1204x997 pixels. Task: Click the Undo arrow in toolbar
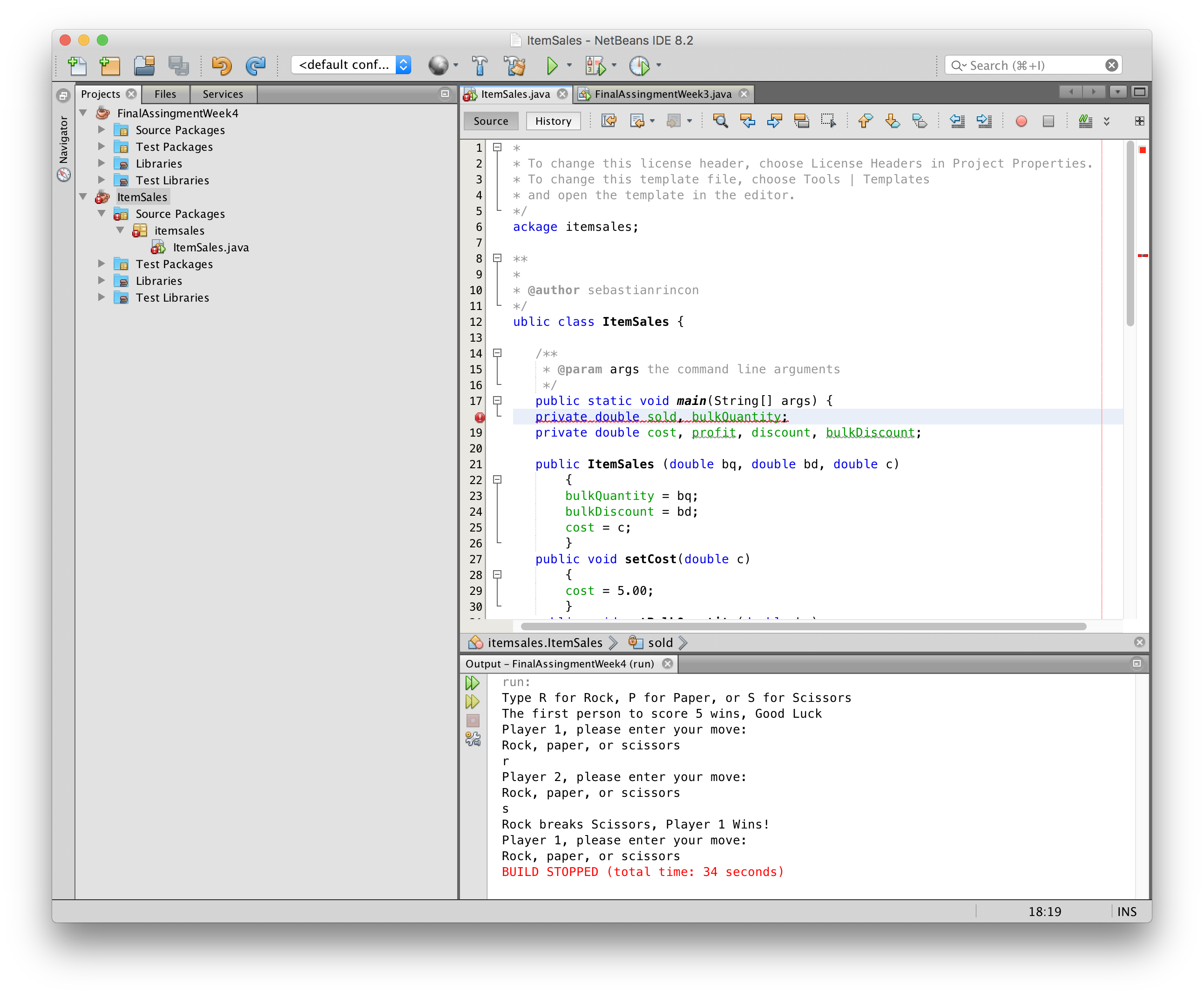pyautogui.click(x=221, y=65)
